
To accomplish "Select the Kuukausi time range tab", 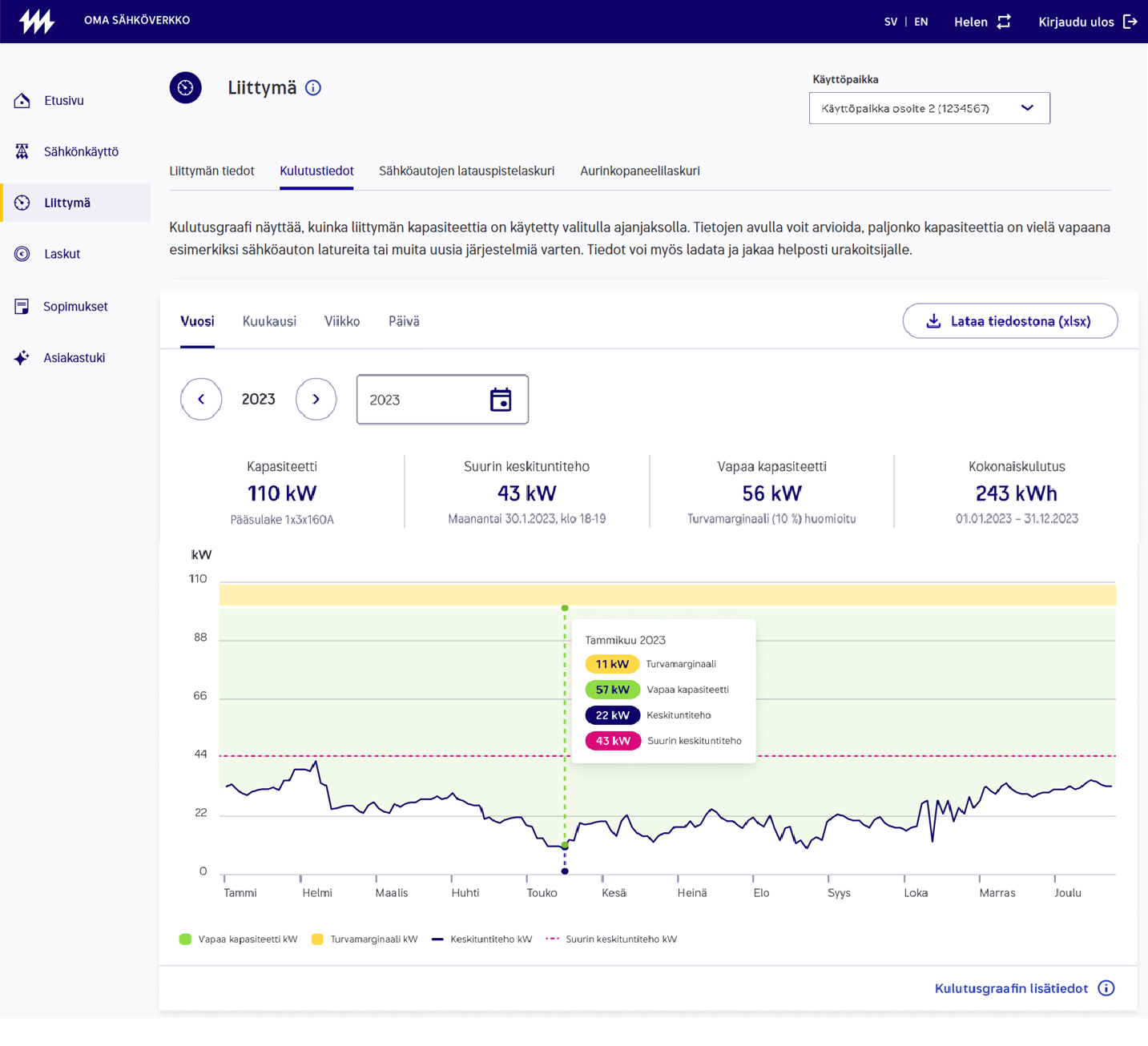I will click(269, 321).
